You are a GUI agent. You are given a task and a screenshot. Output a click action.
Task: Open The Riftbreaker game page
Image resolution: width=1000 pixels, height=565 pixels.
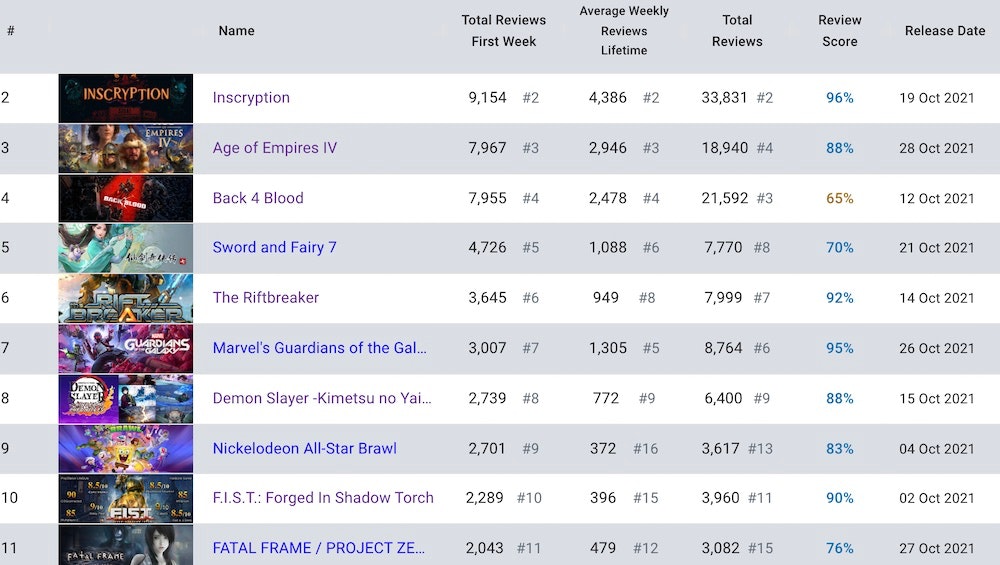coord(266,298)
